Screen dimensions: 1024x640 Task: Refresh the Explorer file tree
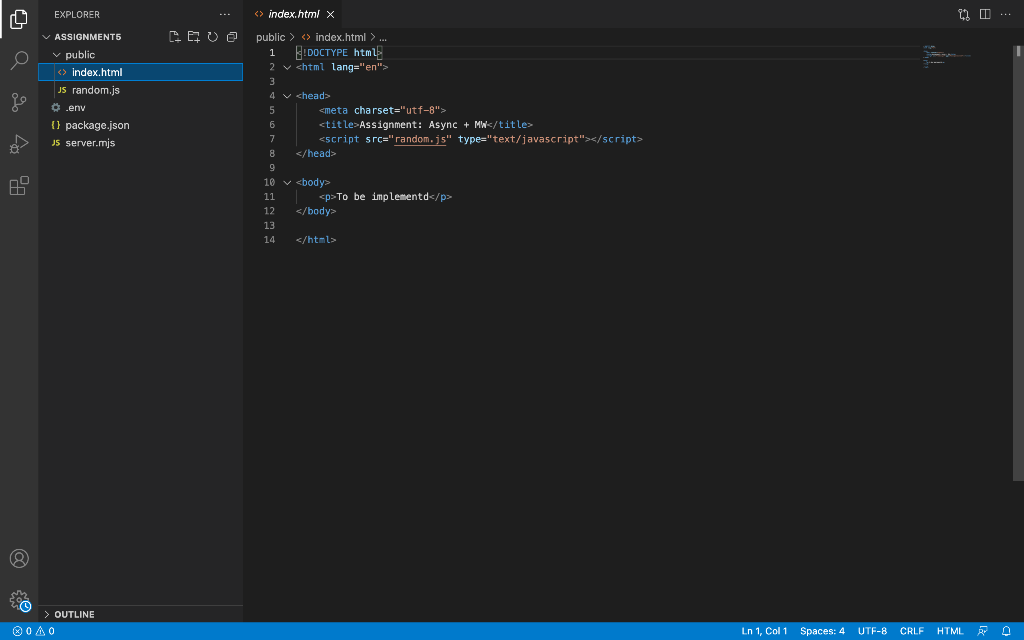[212, 37]
